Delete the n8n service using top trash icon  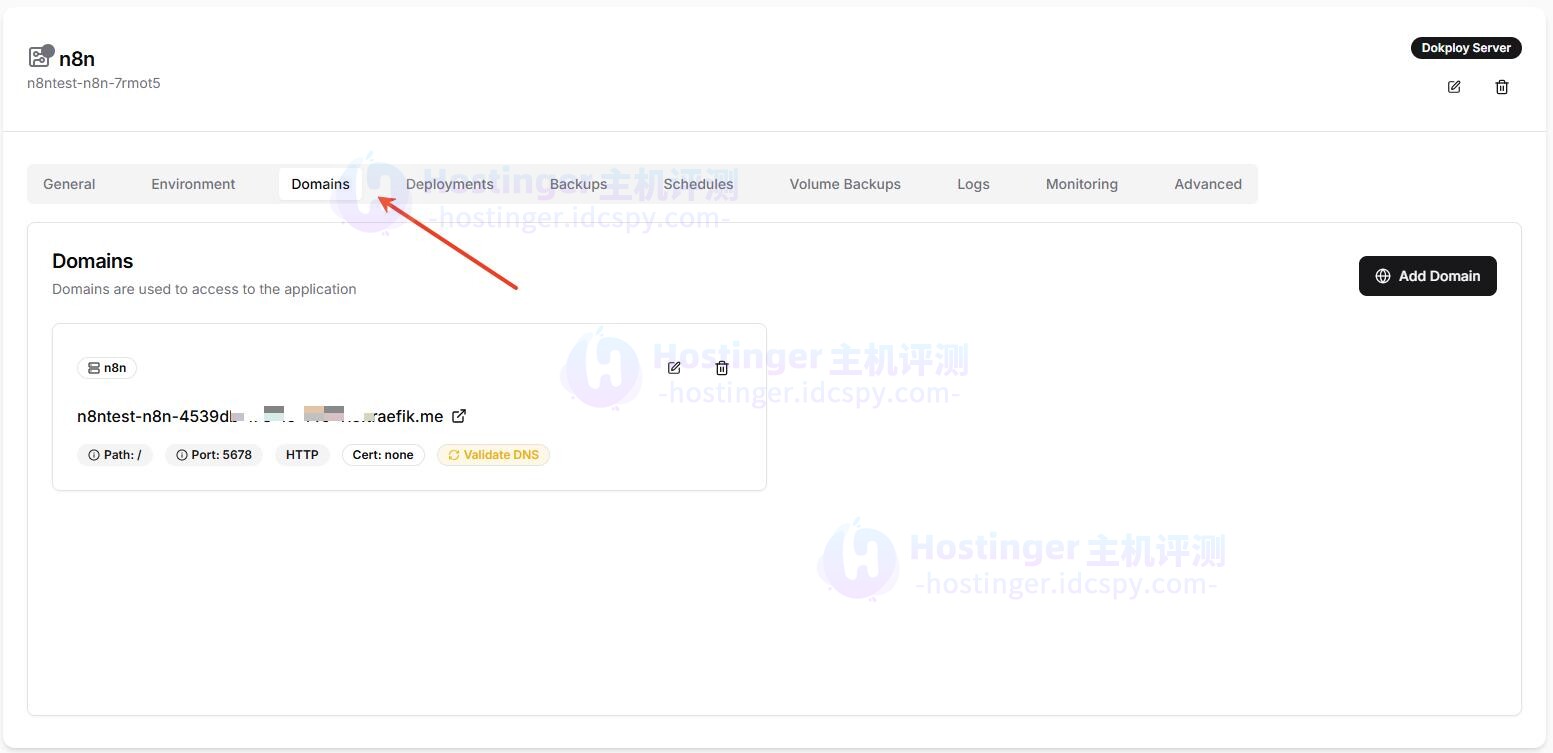click(x=1501, y=87)
